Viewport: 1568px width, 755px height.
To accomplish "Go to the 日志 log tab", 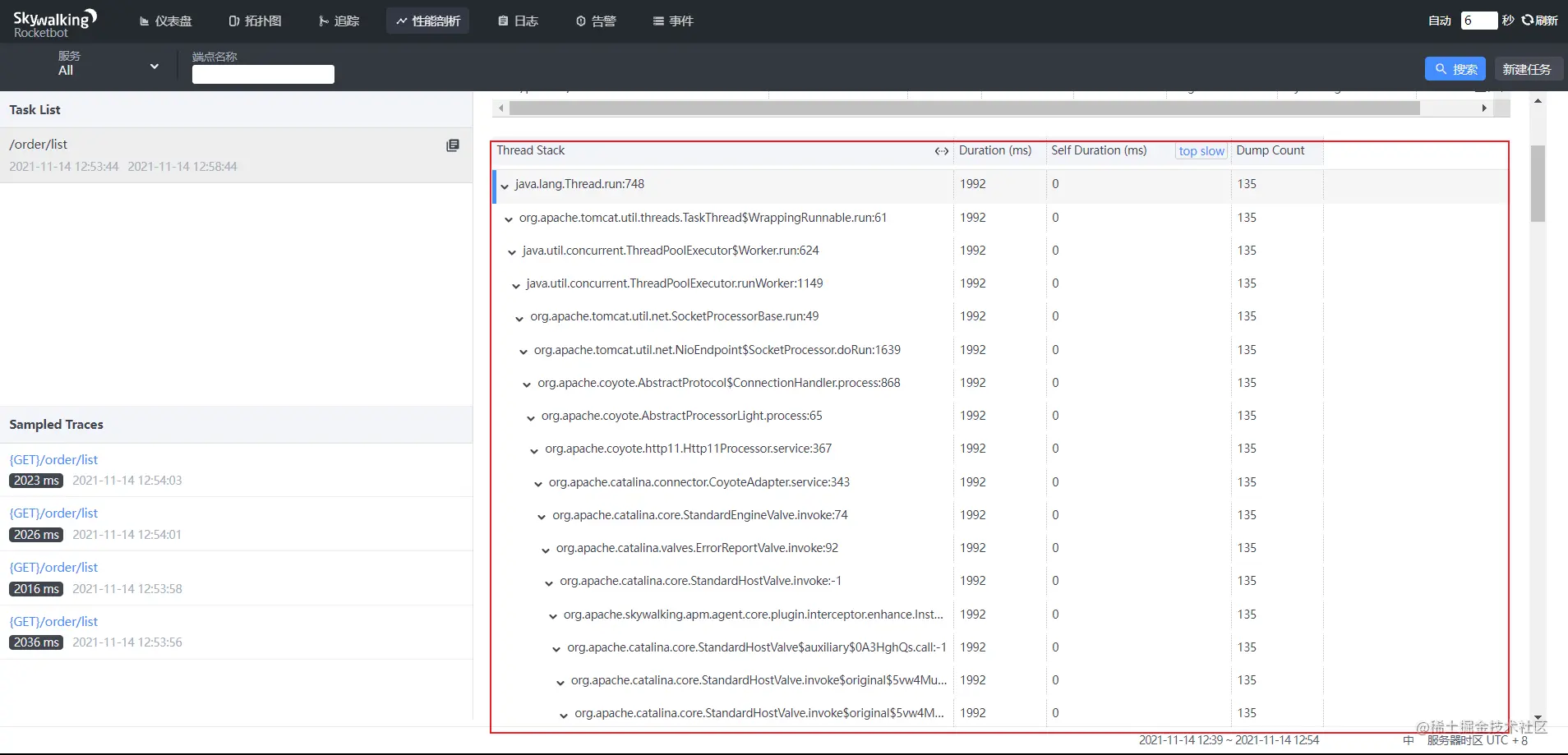I will click(518, 21).
